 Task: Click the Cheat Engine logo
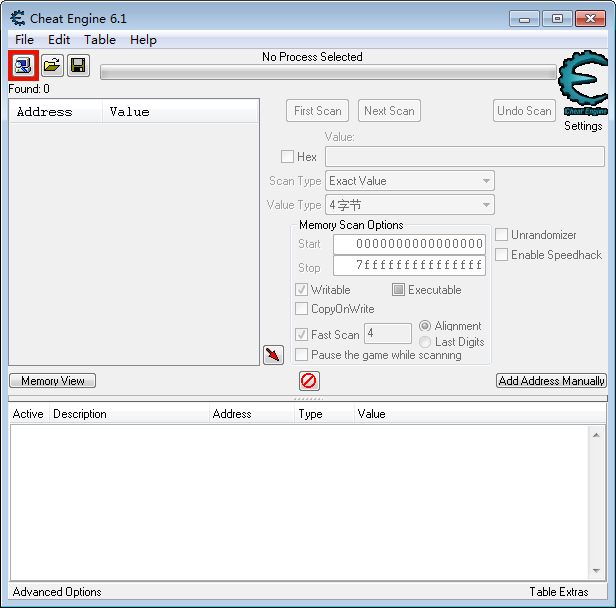pos(583,83)
